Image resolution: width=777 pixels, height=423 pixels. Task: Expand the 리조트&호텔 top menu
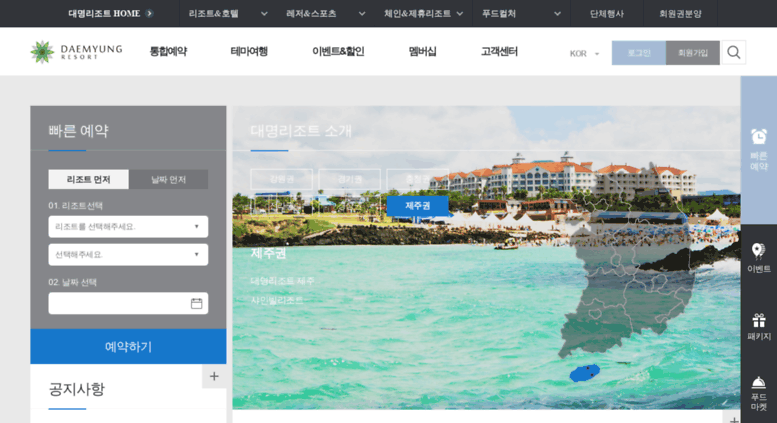228,13
